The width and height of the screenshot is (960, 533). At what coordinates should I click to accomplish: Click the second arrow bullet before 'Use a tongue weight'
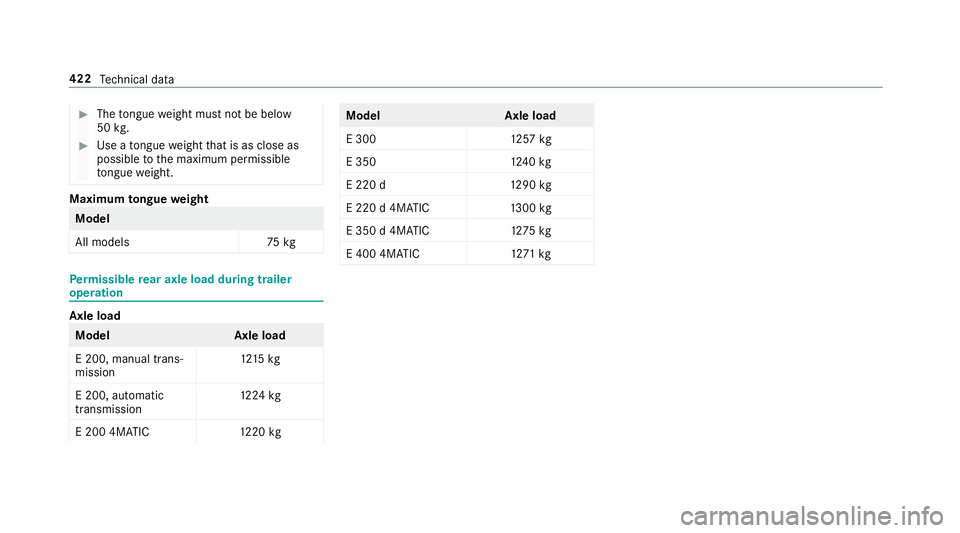[84, 146]
